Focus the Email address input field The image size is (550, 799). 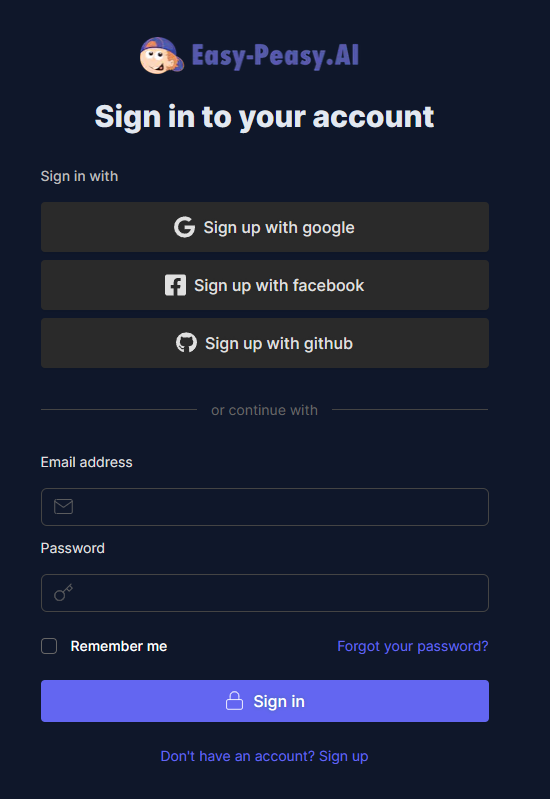265,507
